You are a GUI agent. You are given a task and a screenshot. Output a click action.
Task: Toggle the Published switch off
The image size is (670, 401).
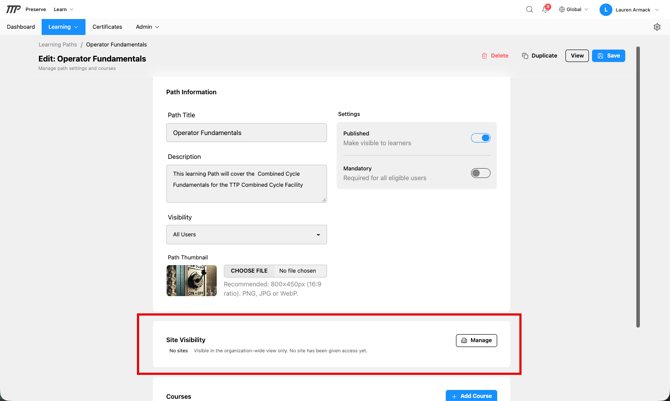[x=481, y=138]
